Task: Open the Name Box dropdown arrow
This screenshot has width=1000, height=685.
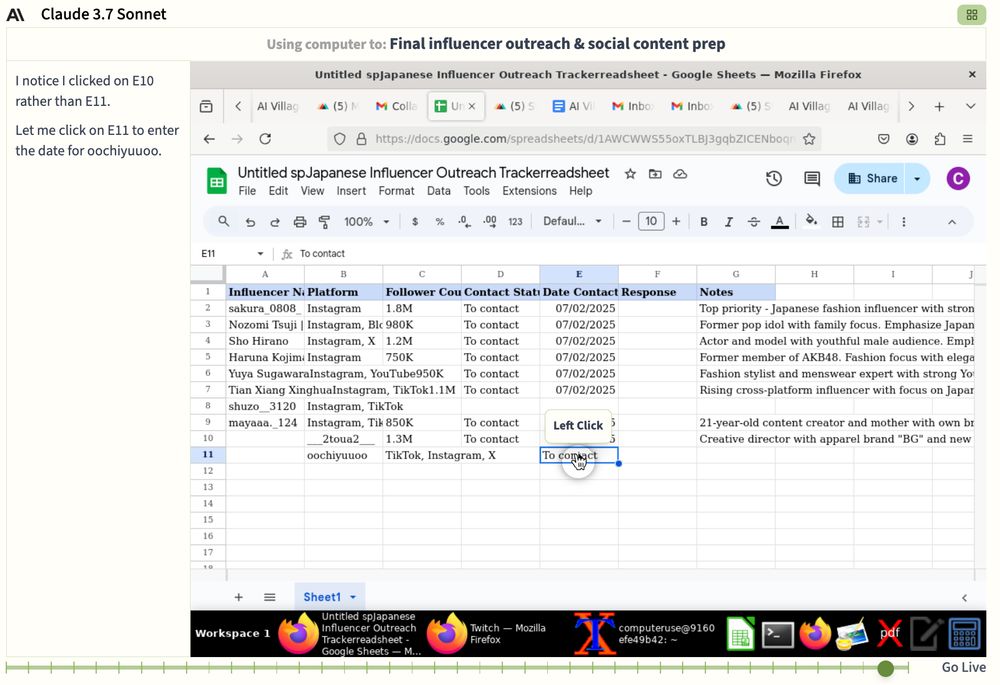Action: (260, 254)
